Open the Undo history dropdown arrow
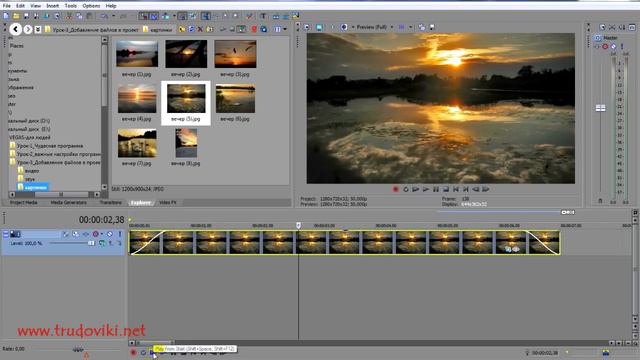 click(113, 16)
